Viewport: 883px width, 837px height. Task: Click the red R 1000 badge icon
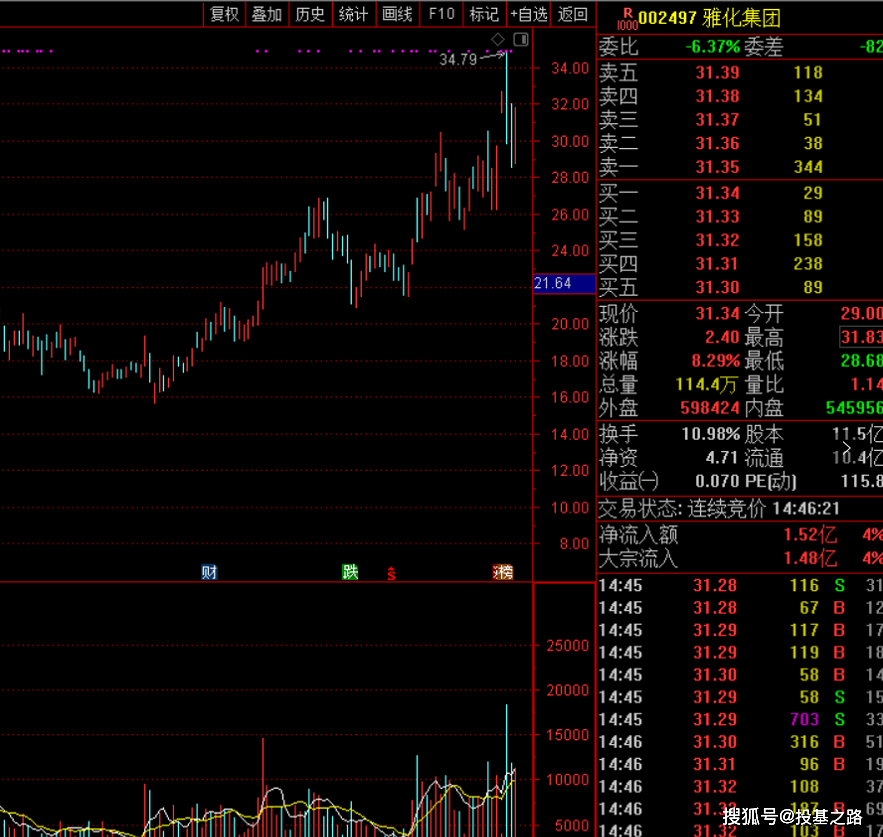[627, 19]
